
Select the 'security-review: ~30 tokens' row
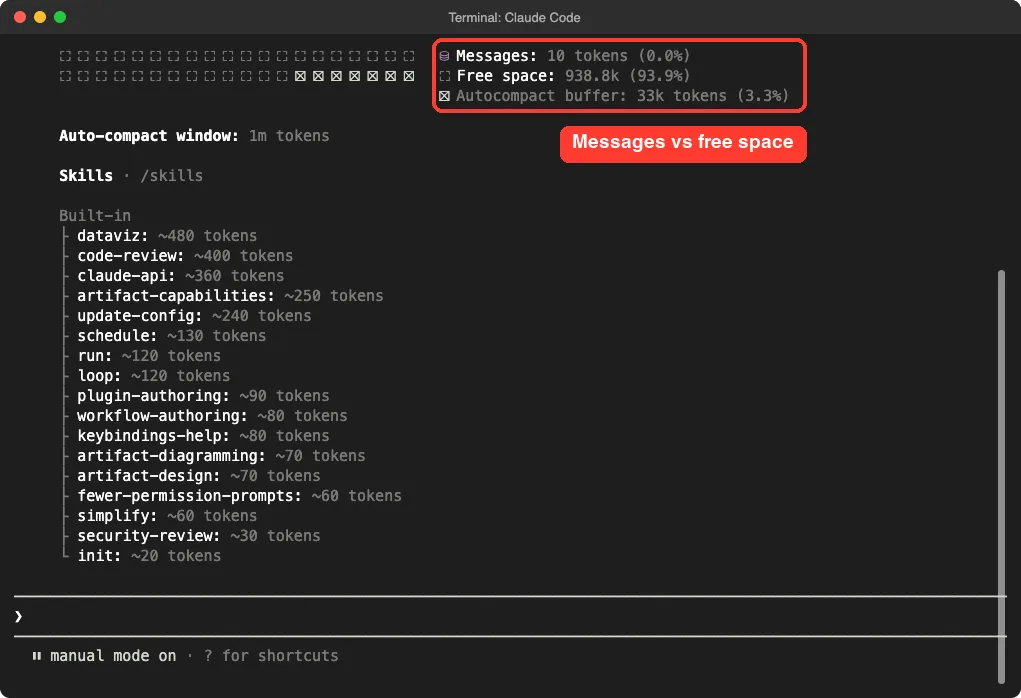coord(199,537)
